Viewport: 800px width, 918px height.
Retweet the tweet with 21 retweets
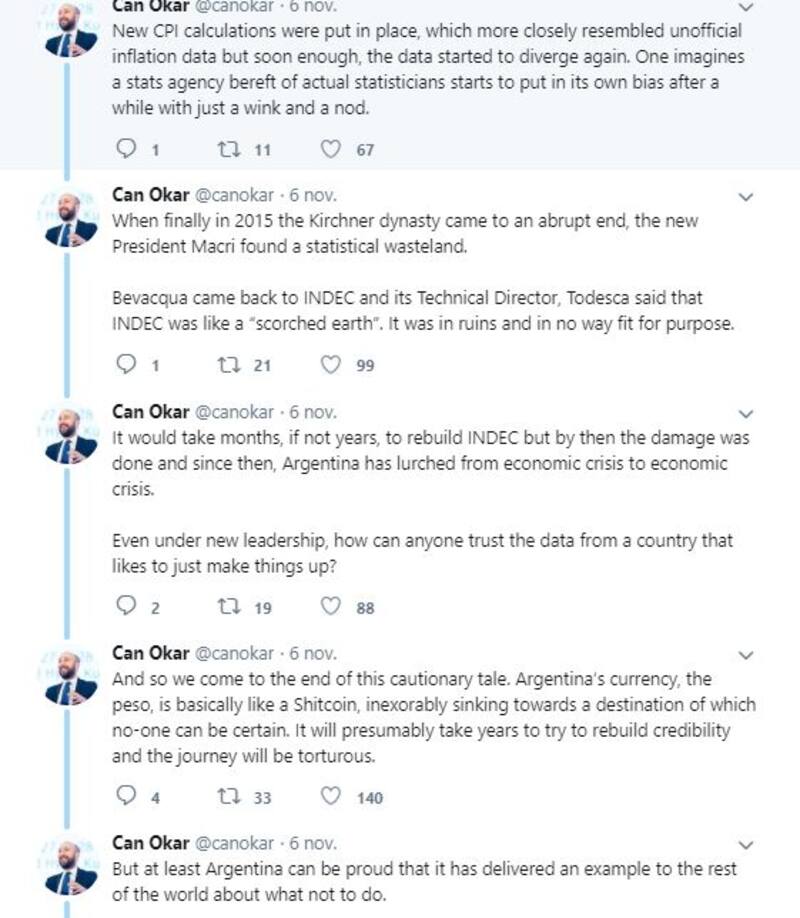coord(227,365)
